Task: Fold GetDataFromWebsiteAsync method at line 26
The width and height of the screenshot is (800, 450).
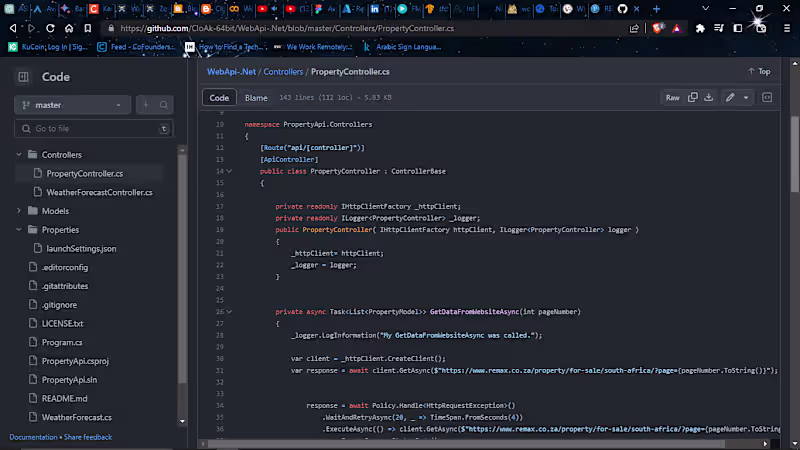Action: tap(229, 312)
